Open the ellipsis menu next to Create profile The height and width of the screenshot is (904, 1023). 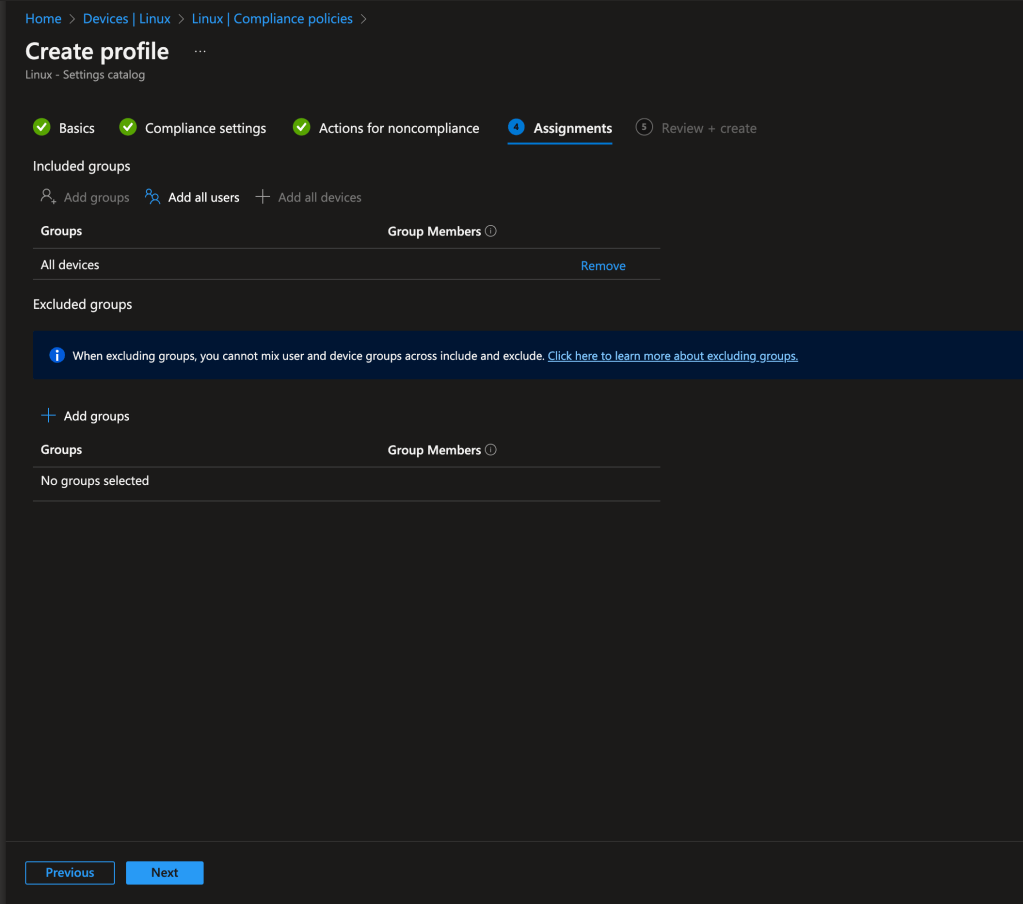click(x=200, y=51)
